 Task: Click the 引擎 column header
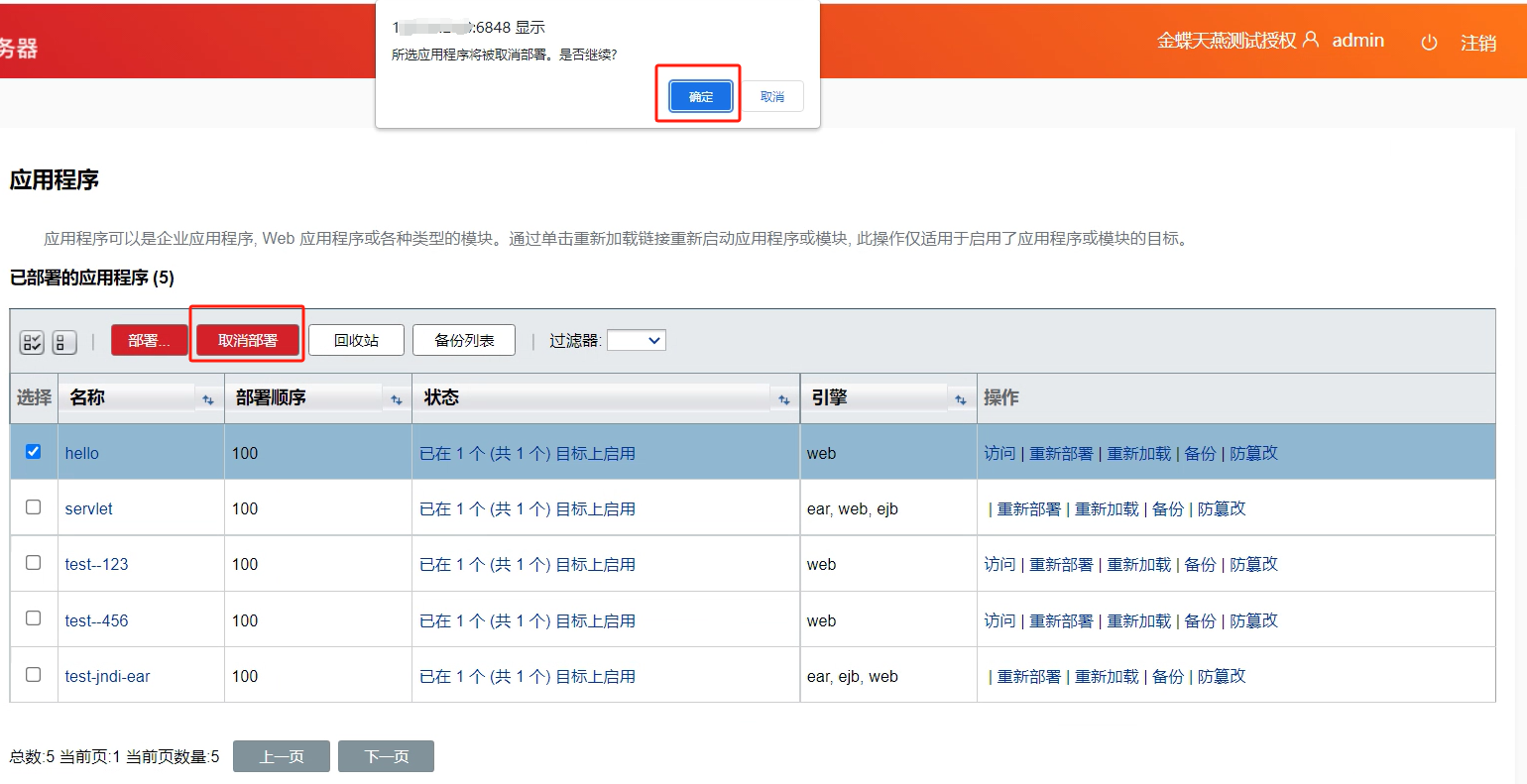[x=829, y=397]
